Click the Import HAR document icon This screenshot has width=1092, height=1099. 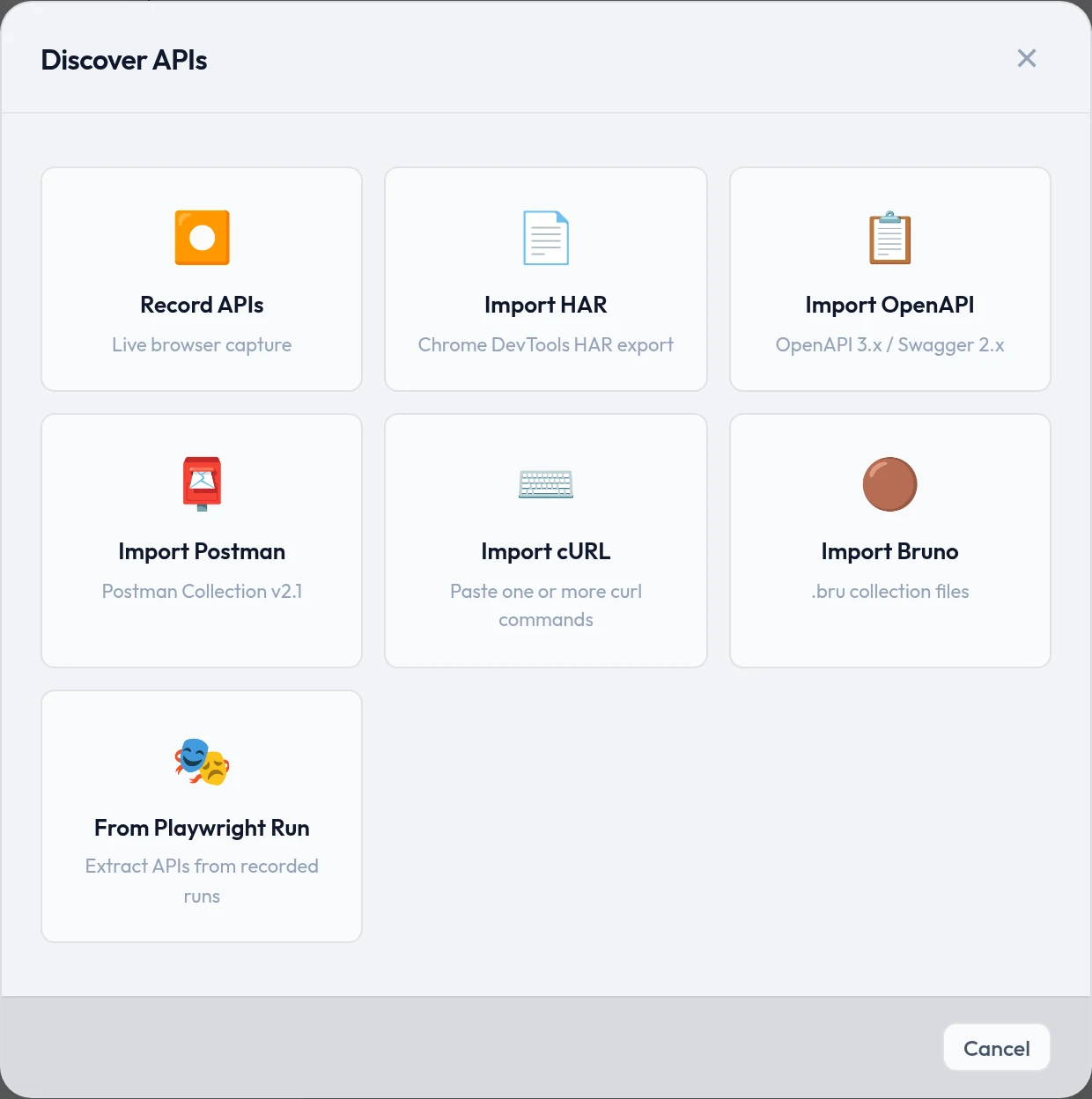point(546,238)
